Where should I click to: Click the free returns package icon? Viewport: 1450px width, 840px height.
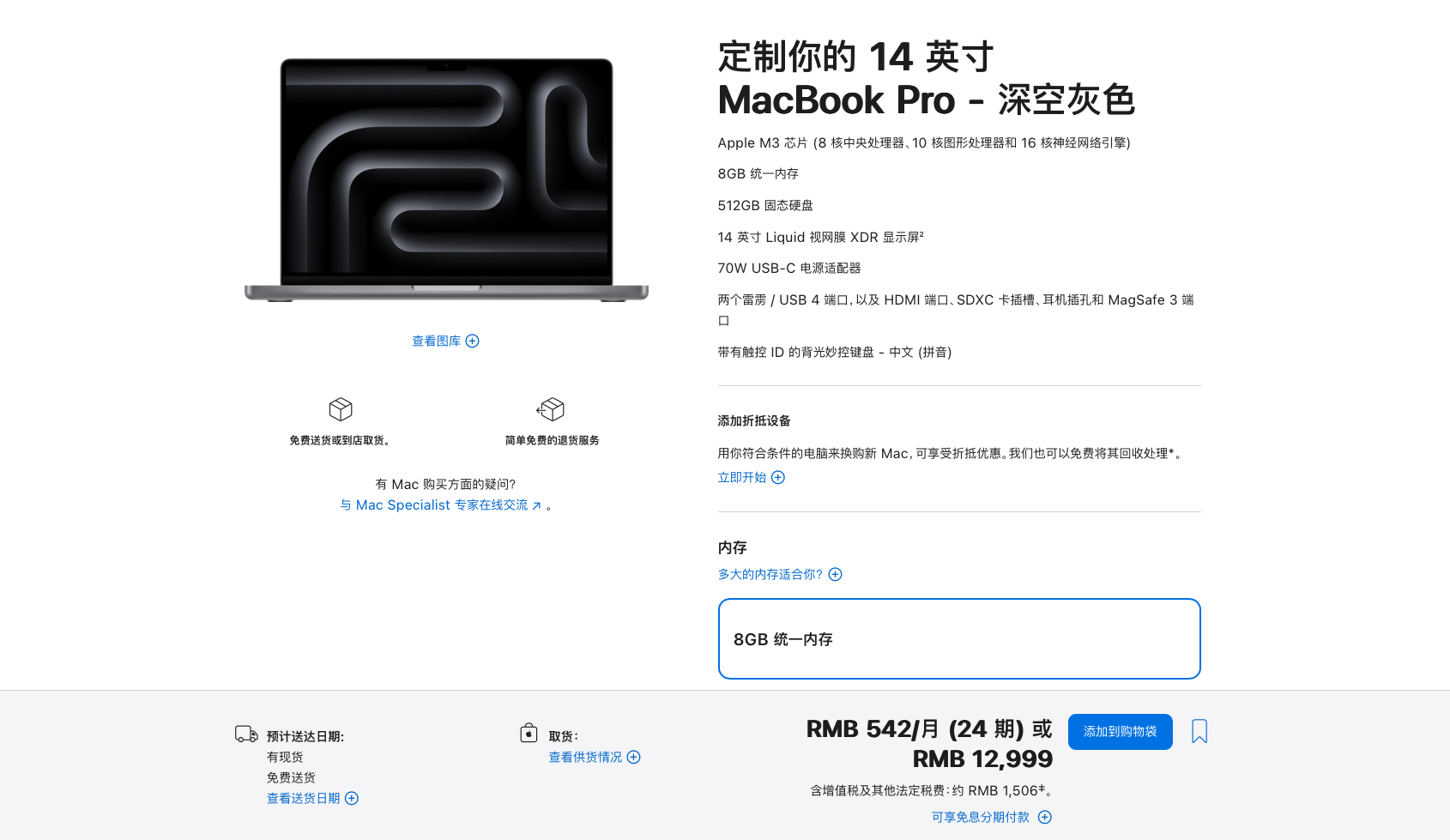(x=551, y=409)
